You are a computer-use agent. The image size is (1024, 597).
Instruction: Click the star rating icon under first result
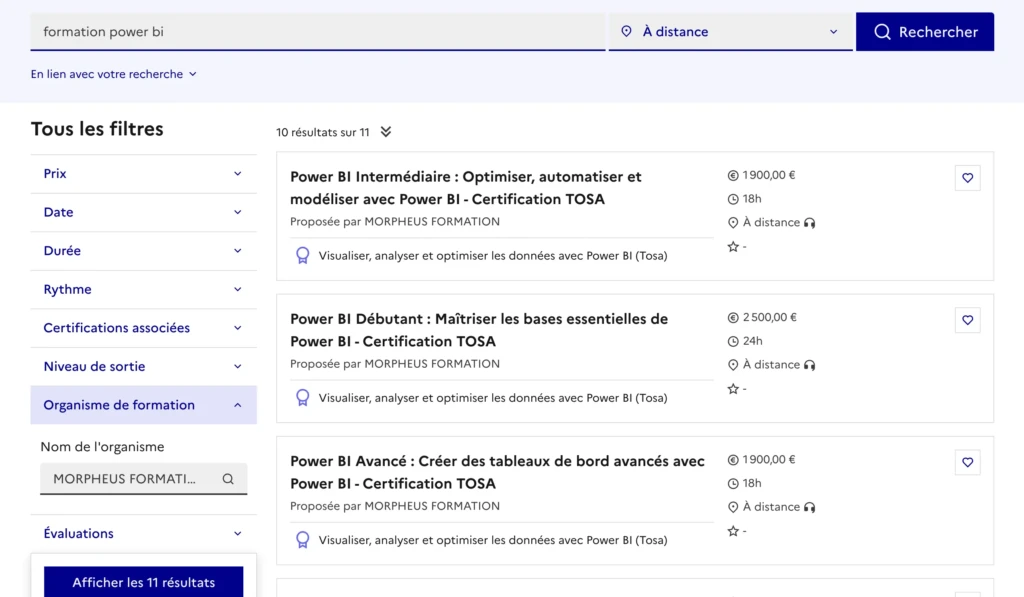[x=731, y=245]
